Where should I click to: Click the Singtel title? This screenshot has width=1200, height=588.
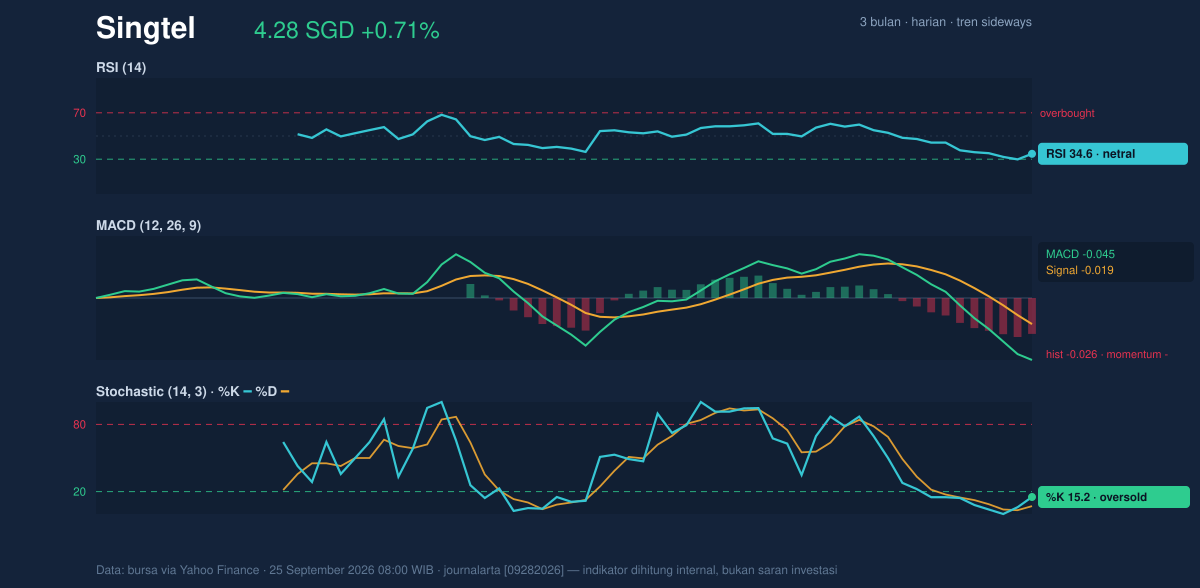(145, 29)
